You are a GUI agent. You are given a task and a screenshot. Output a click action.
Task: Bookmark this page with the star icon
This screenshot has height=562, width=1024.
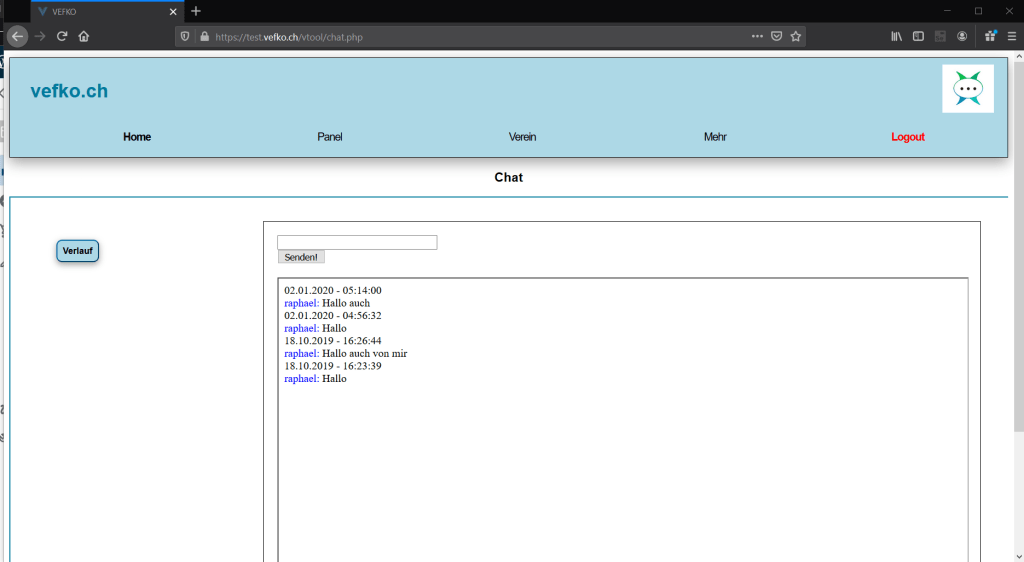pyautogui.click(x=796, y=36)
